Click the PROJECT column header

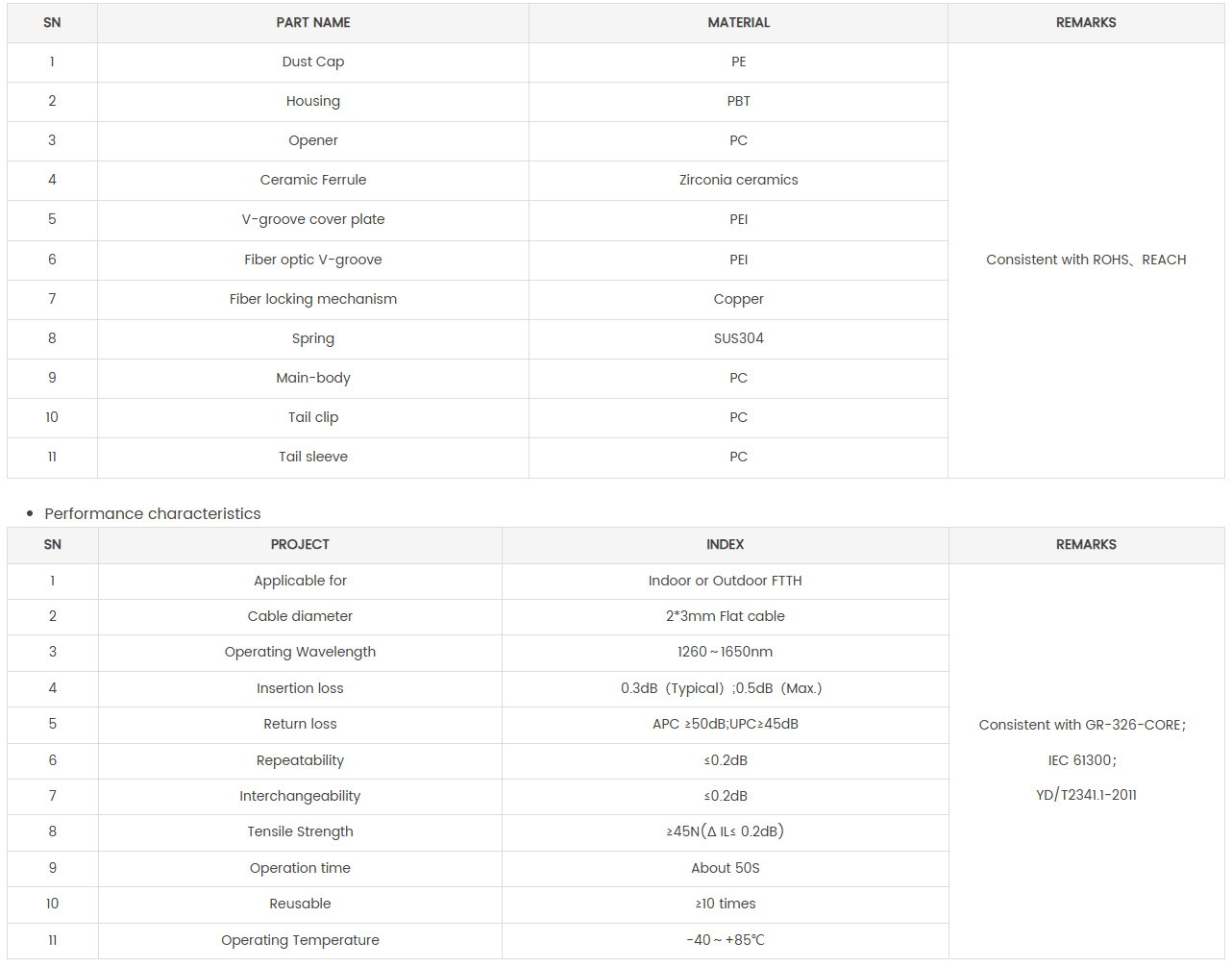pyautogui.click(x=300, y=544)
